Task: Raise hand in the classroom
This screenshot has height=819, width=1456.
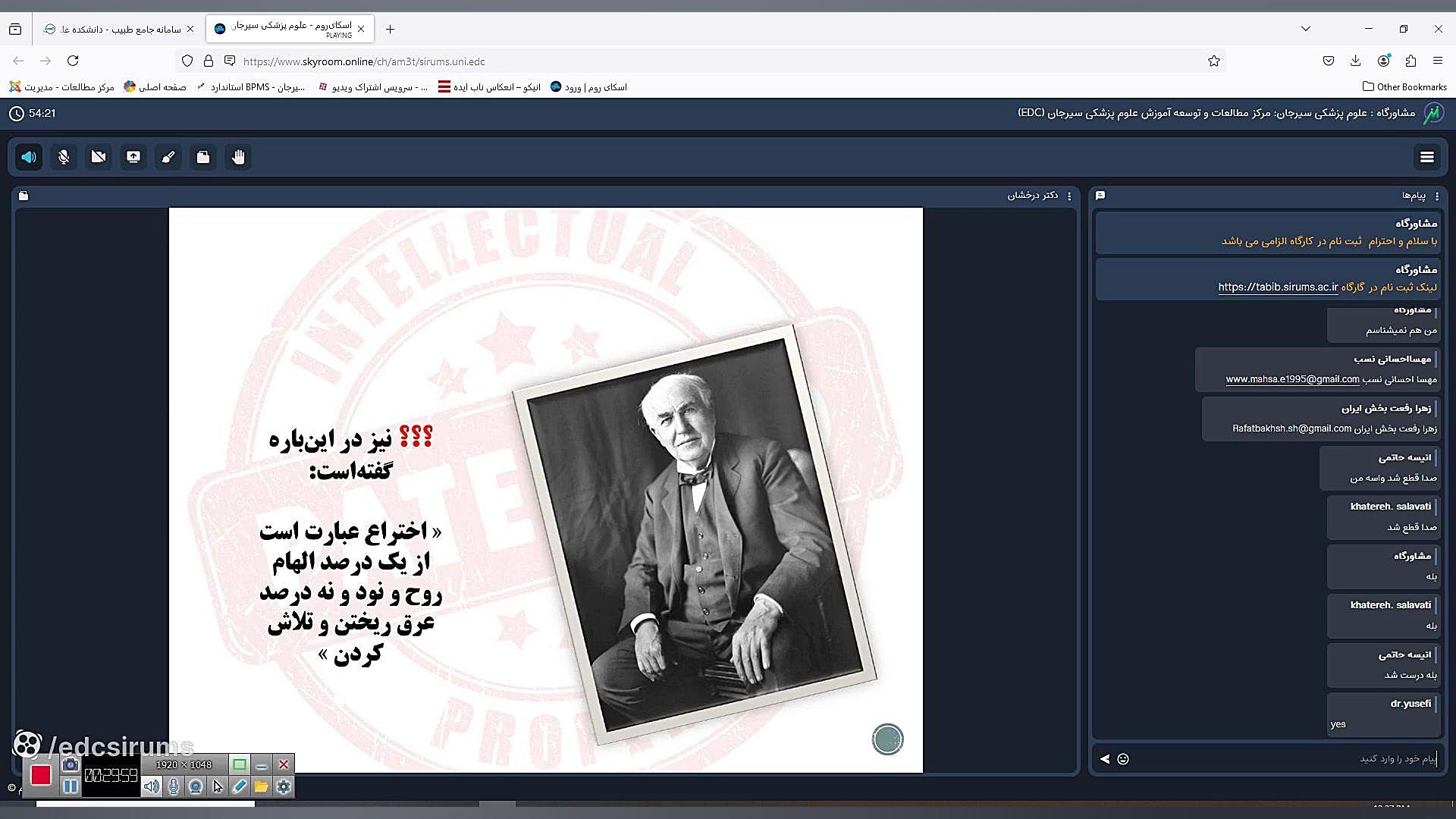Action: [238, 157]
